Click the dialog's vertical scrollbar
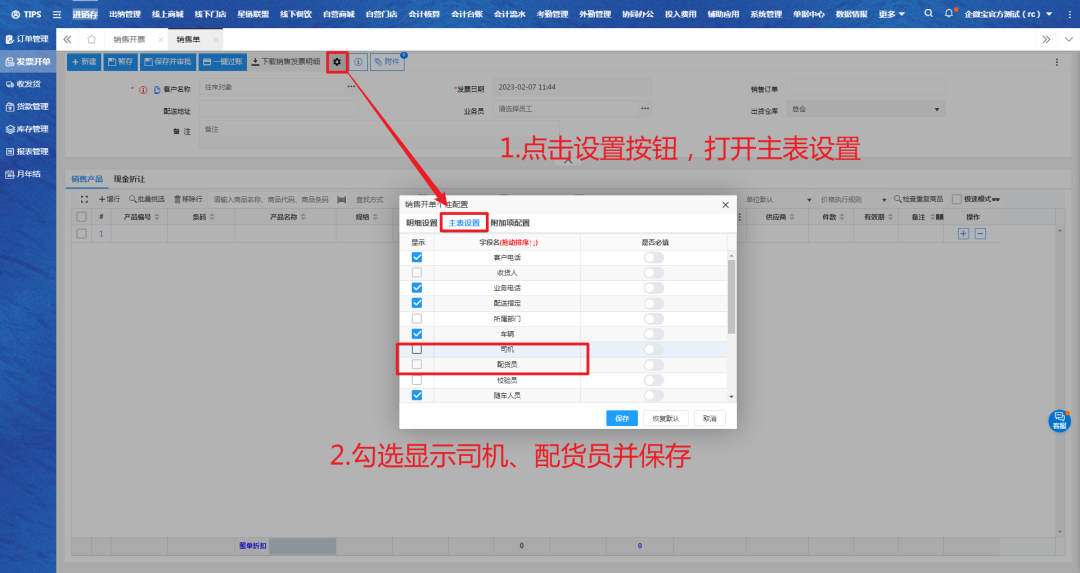 click(731, 300)
